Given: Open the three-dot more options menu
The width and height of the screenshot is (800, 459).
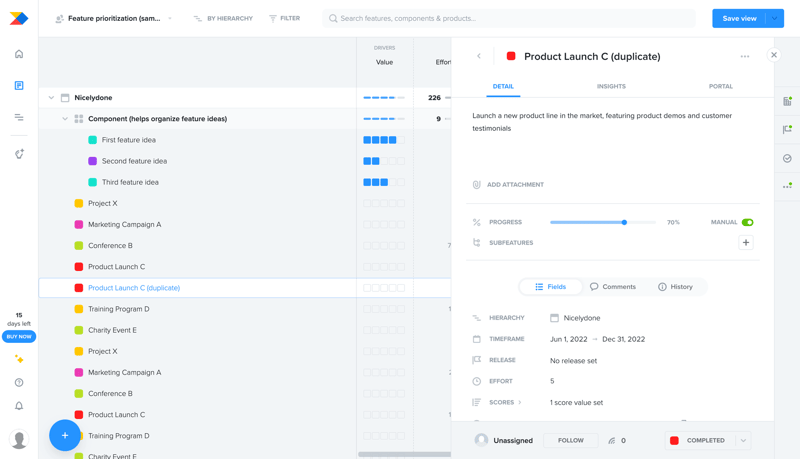Looking at the screenshot, I should (x=745, y=57).
